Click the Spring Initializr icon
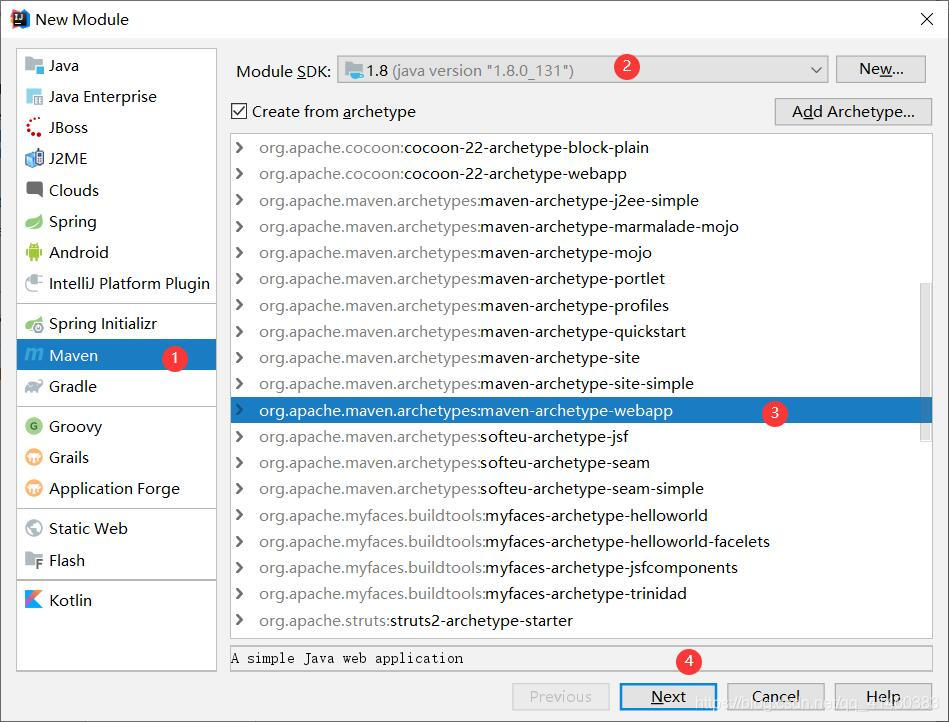Image resolution: width=949 pixels, height=722 pixels. pyautogui.click(x=34, y=324)
